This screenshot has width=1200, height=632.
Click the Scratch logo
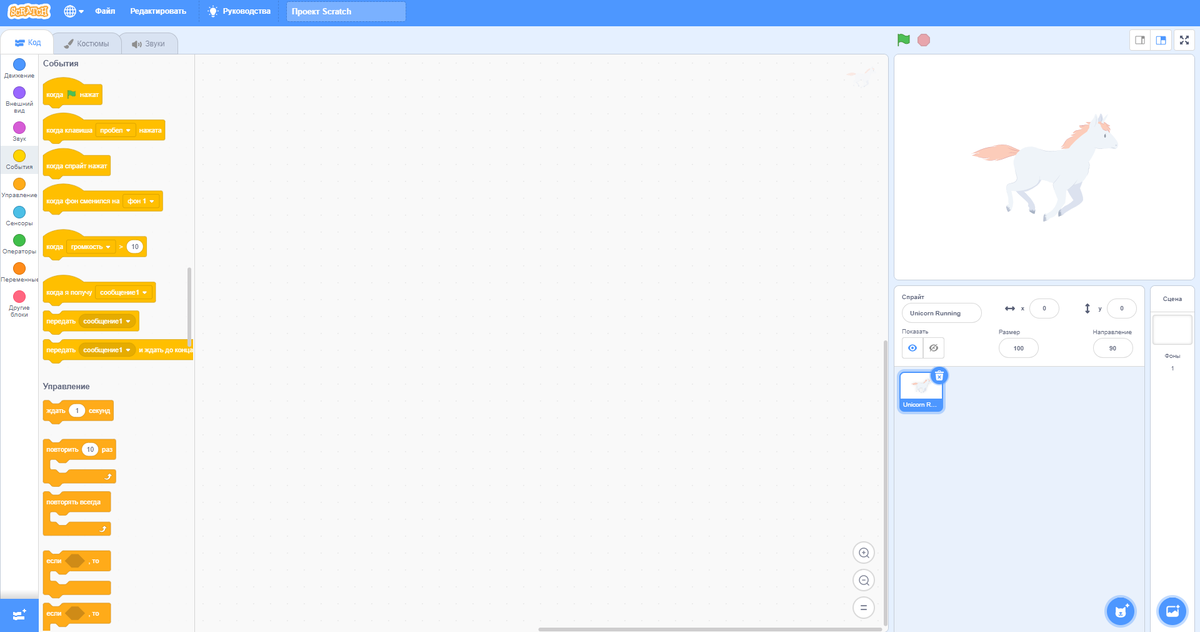(x=28, y=11)
